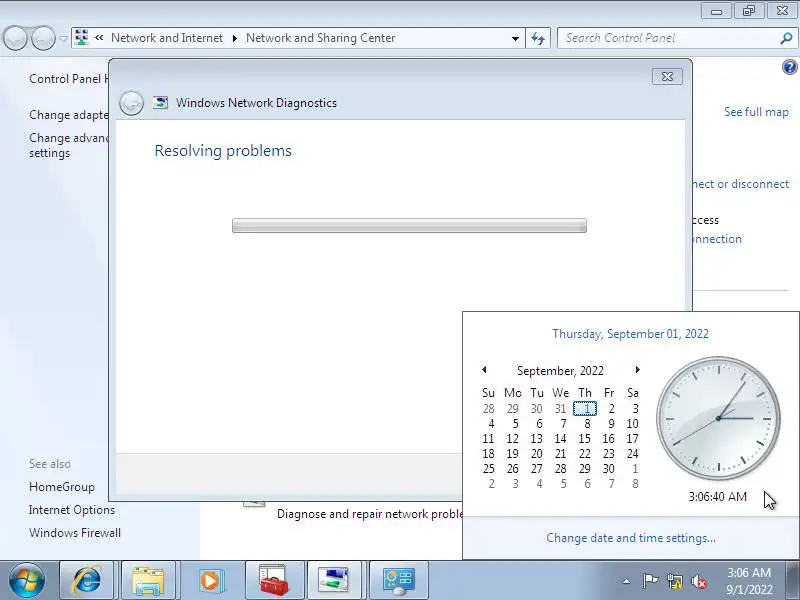The height and width of the screenshot is (600, 800).
Task: Click the diagnostics wizard back arrow
Action: (x=131, y=103)
